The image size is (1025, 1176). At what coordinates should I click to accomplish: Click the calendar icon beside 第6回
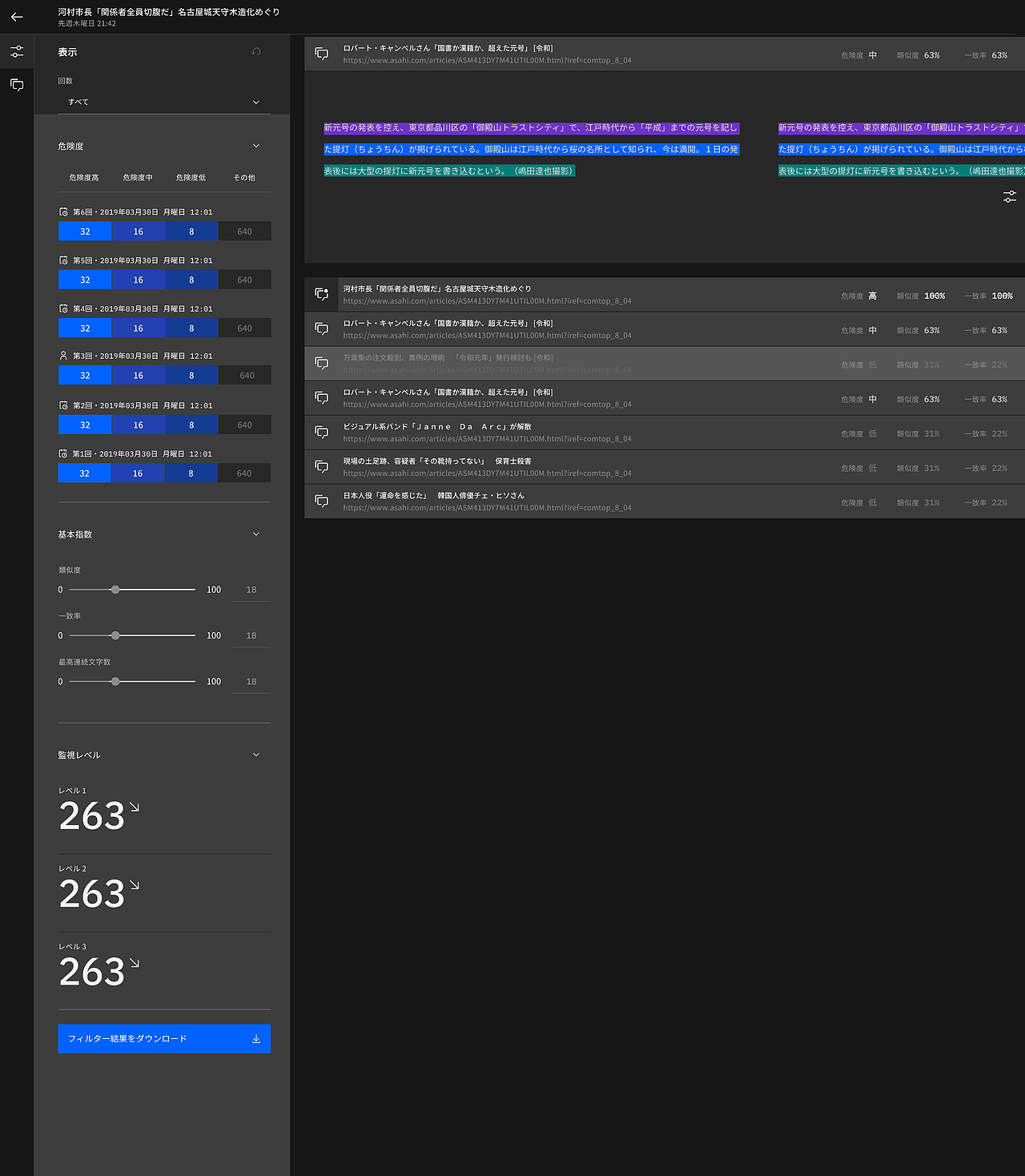point(63,212)
